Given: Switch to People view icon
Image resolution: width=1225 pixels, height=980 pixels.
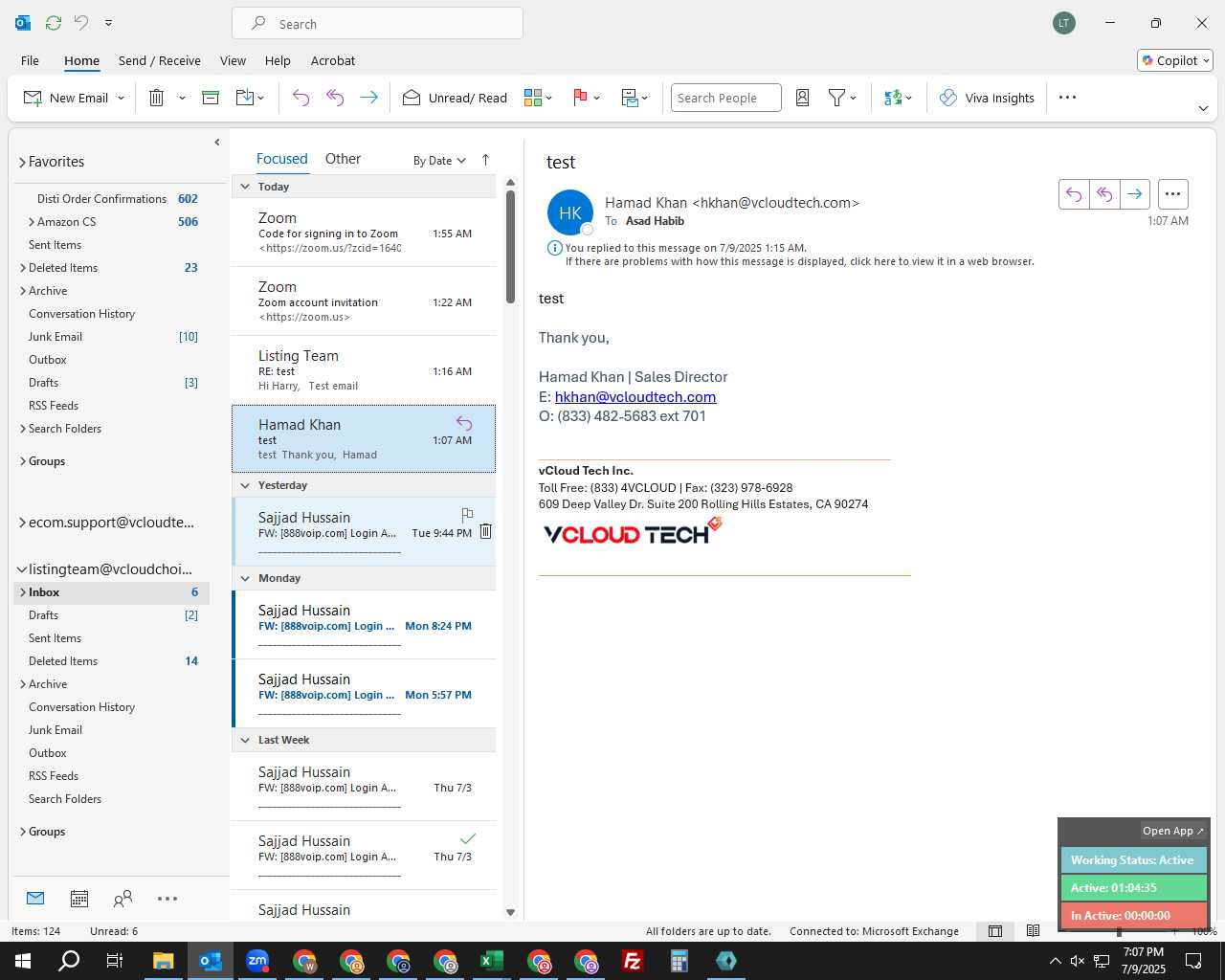Looking at the screenshot, I should (122, 899).
